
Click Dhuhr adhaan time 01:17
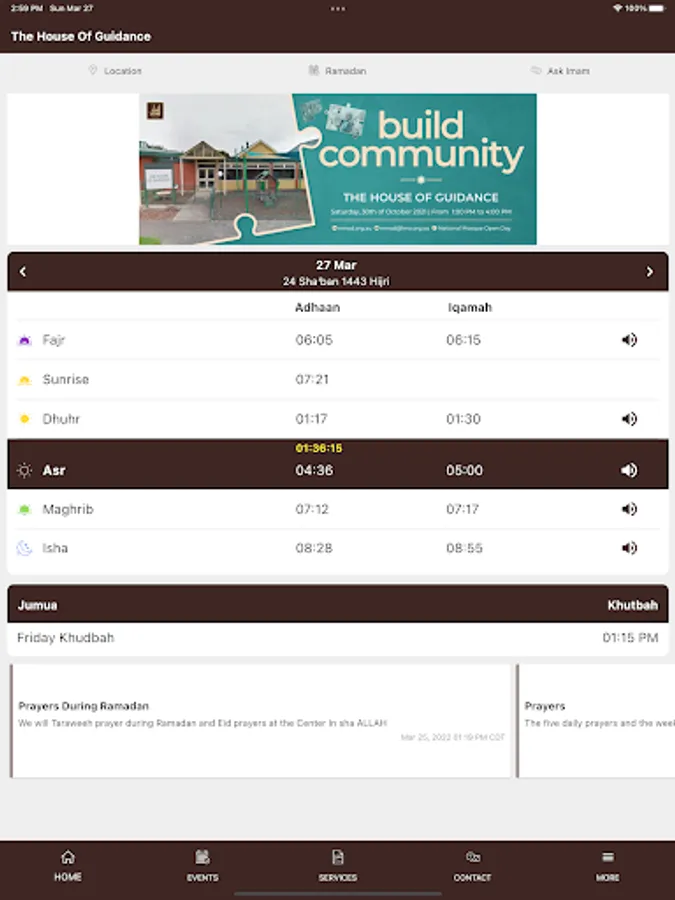312,419
